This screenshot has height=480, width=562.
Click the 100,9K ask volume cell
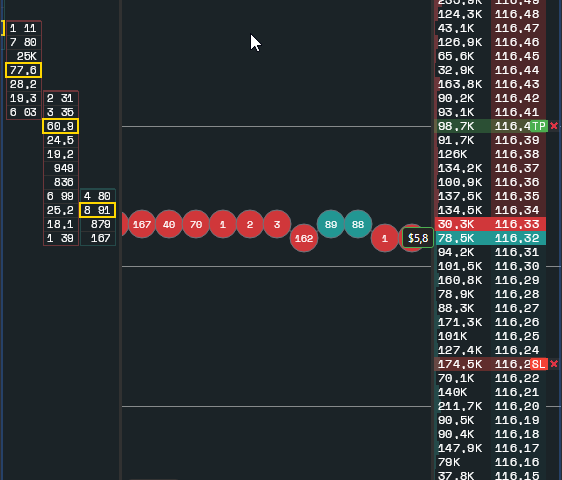[x=460, y=182]
